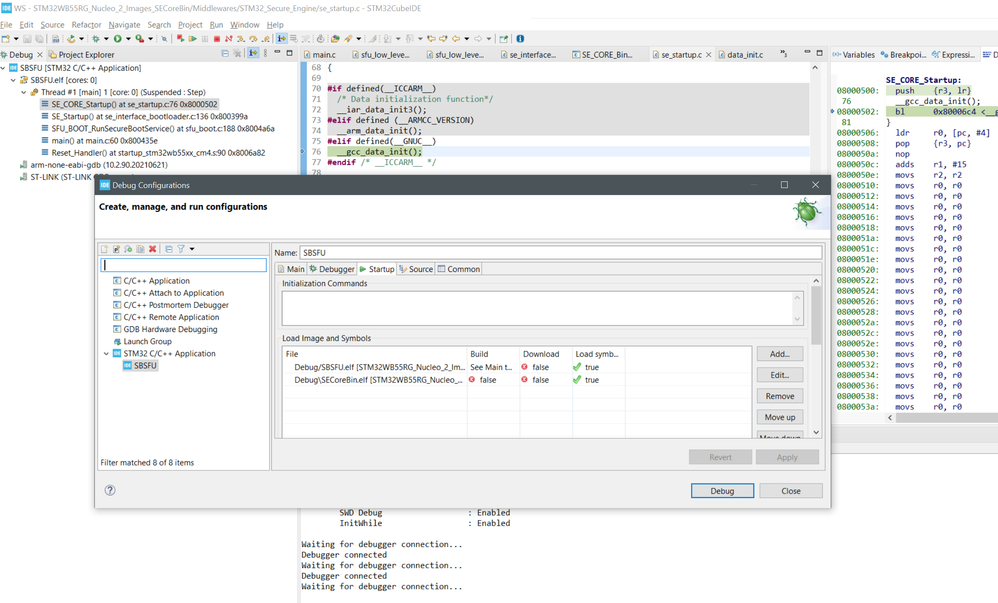This screenshot has height=603, width=998.
Task: Click red X delete configuration icon
Action: click(153, 249)
